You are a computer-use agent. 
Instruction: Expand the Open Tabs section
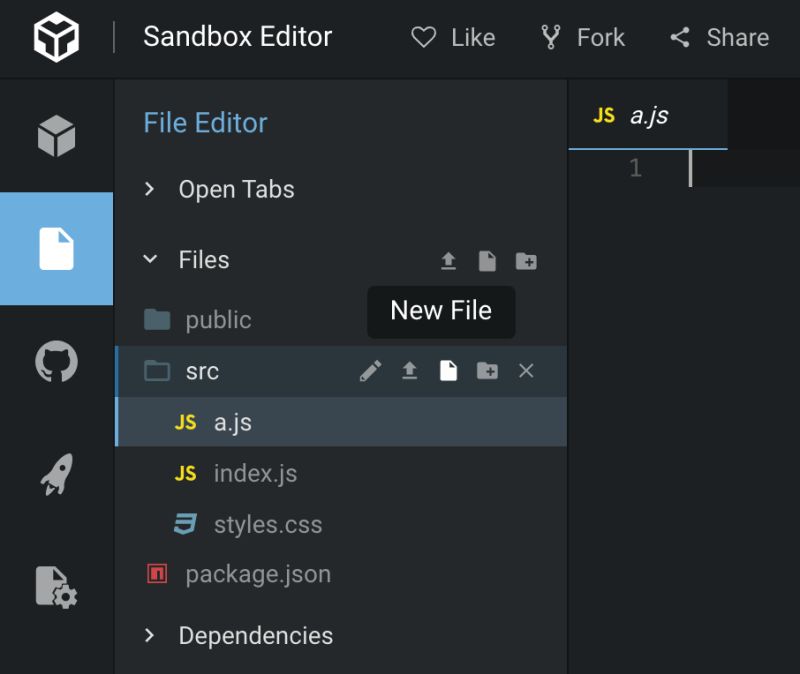pos(236,189)
